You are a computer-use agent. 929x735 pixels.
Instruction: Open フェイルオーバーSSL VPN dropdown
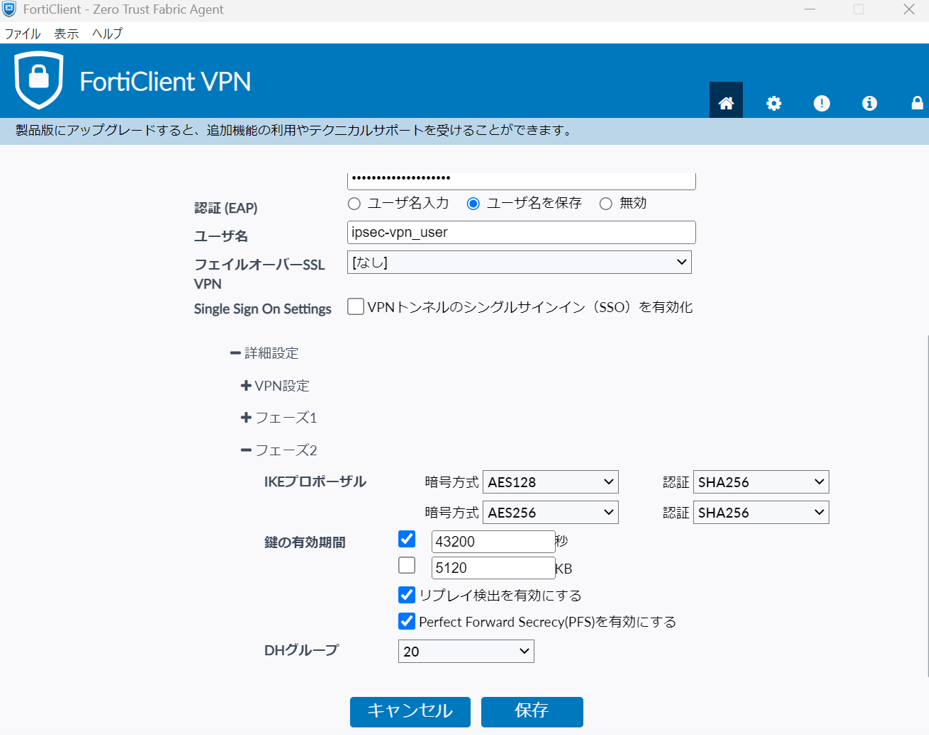click(519, 262)
